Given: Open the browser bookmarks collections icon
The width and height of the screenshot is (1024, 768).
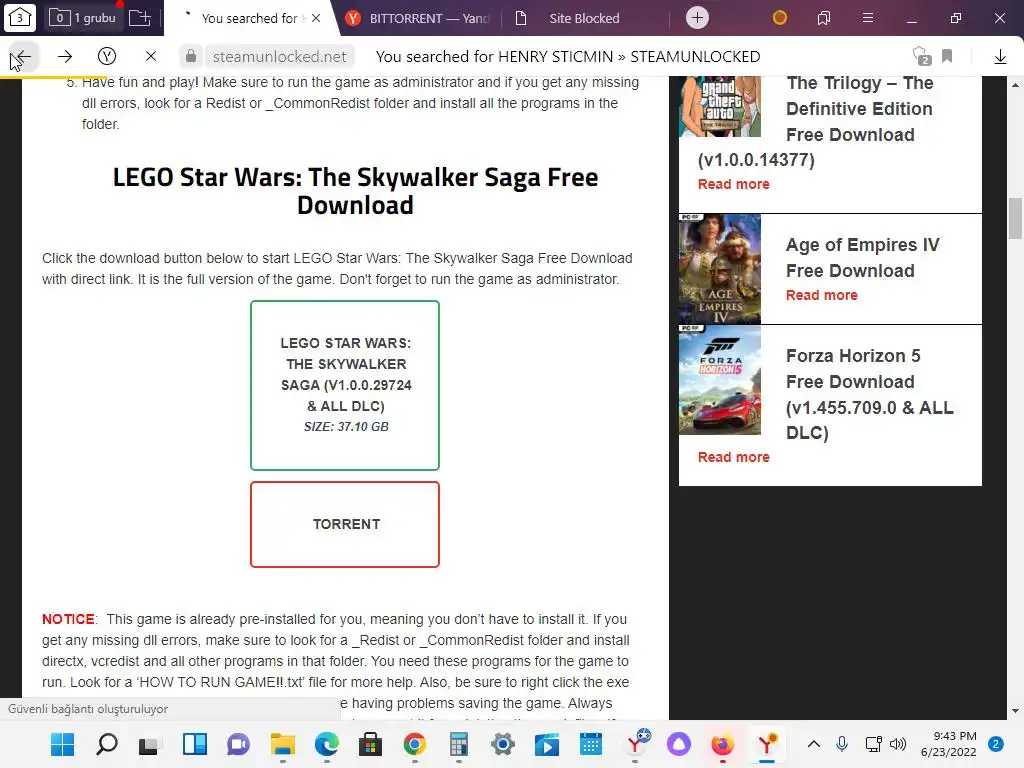Looking at the screenshot, I should tap(824, 18).
